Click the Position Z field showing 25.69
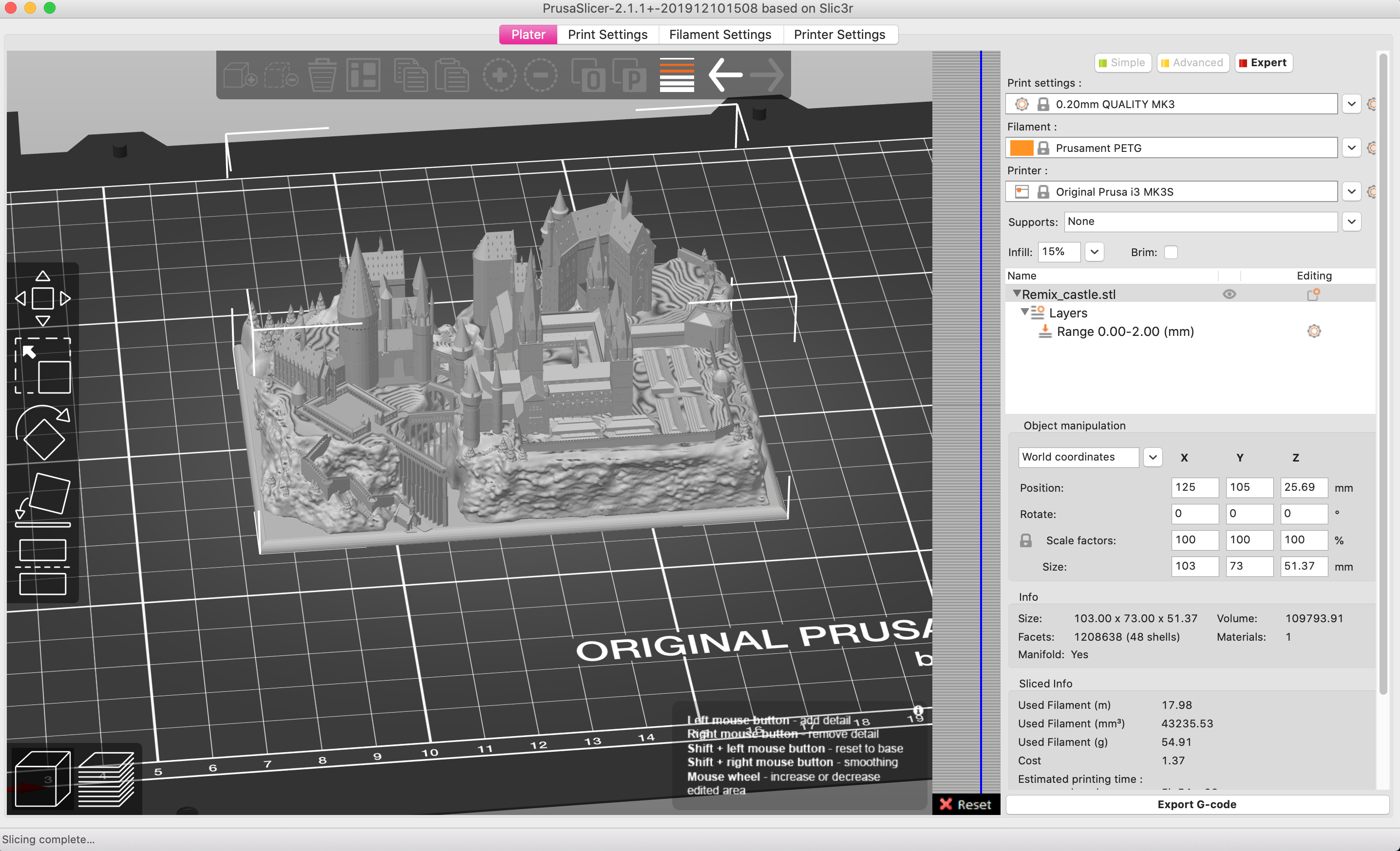 coord(1304,487)
